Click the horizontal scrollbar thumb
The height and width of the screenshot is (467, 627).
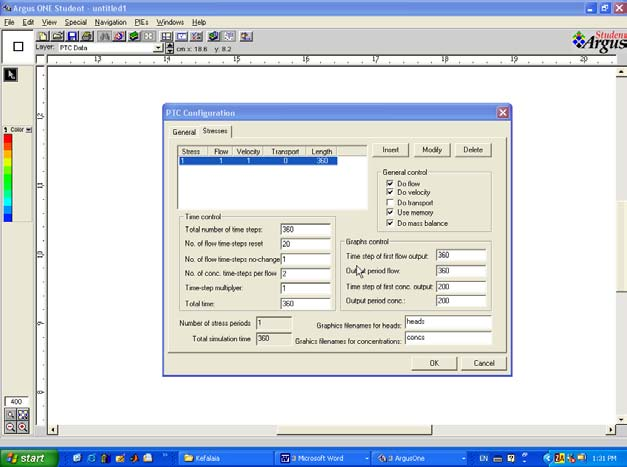[x=354, y=430]
